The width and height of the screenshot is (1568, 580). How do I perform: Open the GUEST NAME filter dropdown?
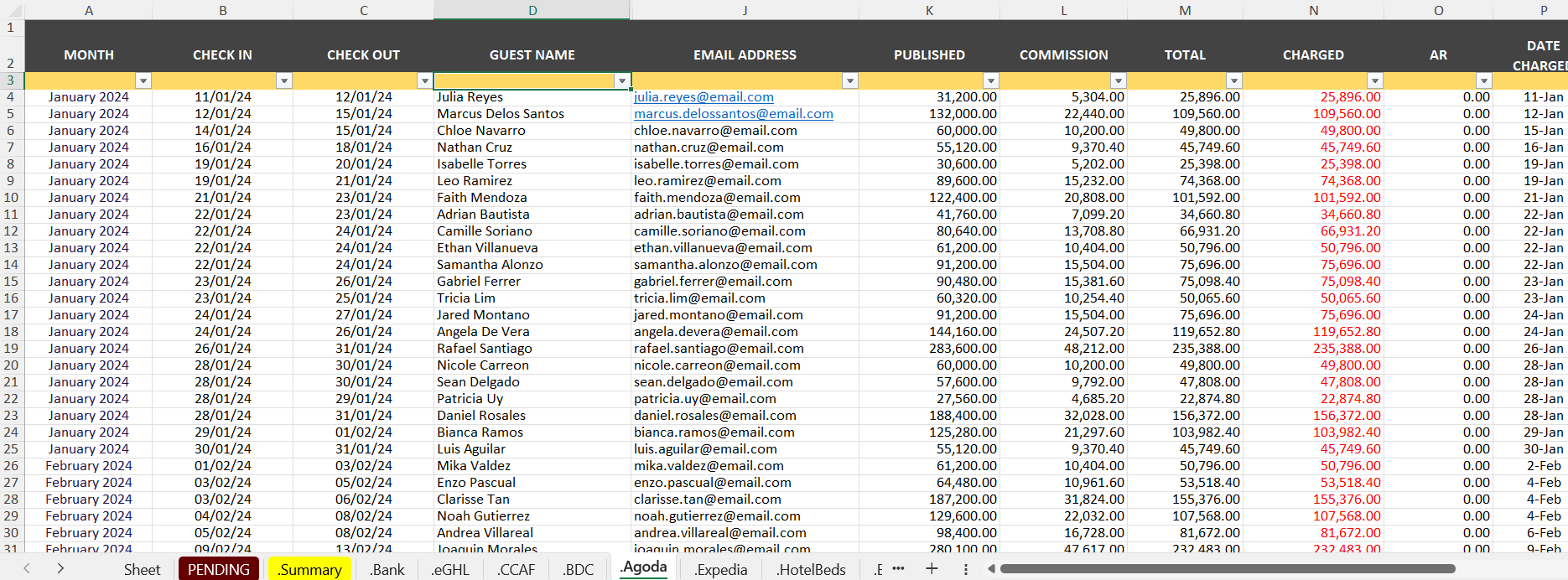pyautogui.click(x=621, y=81)
